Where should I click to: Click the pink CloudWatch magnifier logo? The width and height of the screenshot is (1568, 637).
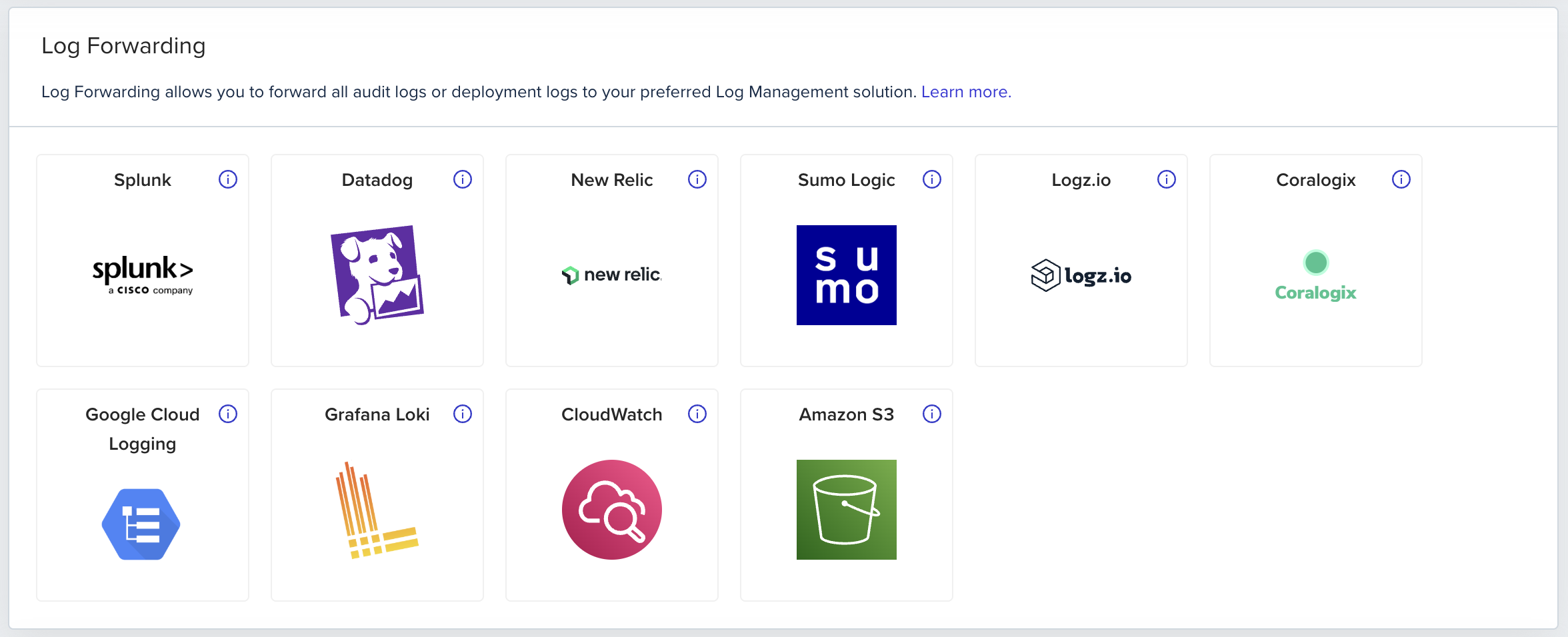(x=612, y=510)
